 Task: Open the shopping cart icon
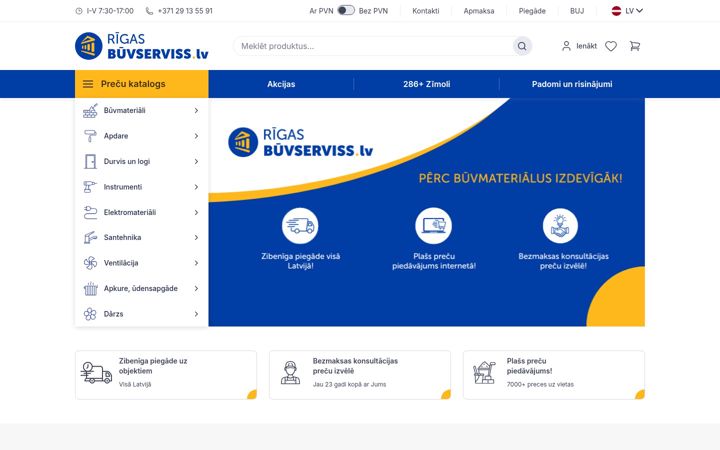click(635, 46)
